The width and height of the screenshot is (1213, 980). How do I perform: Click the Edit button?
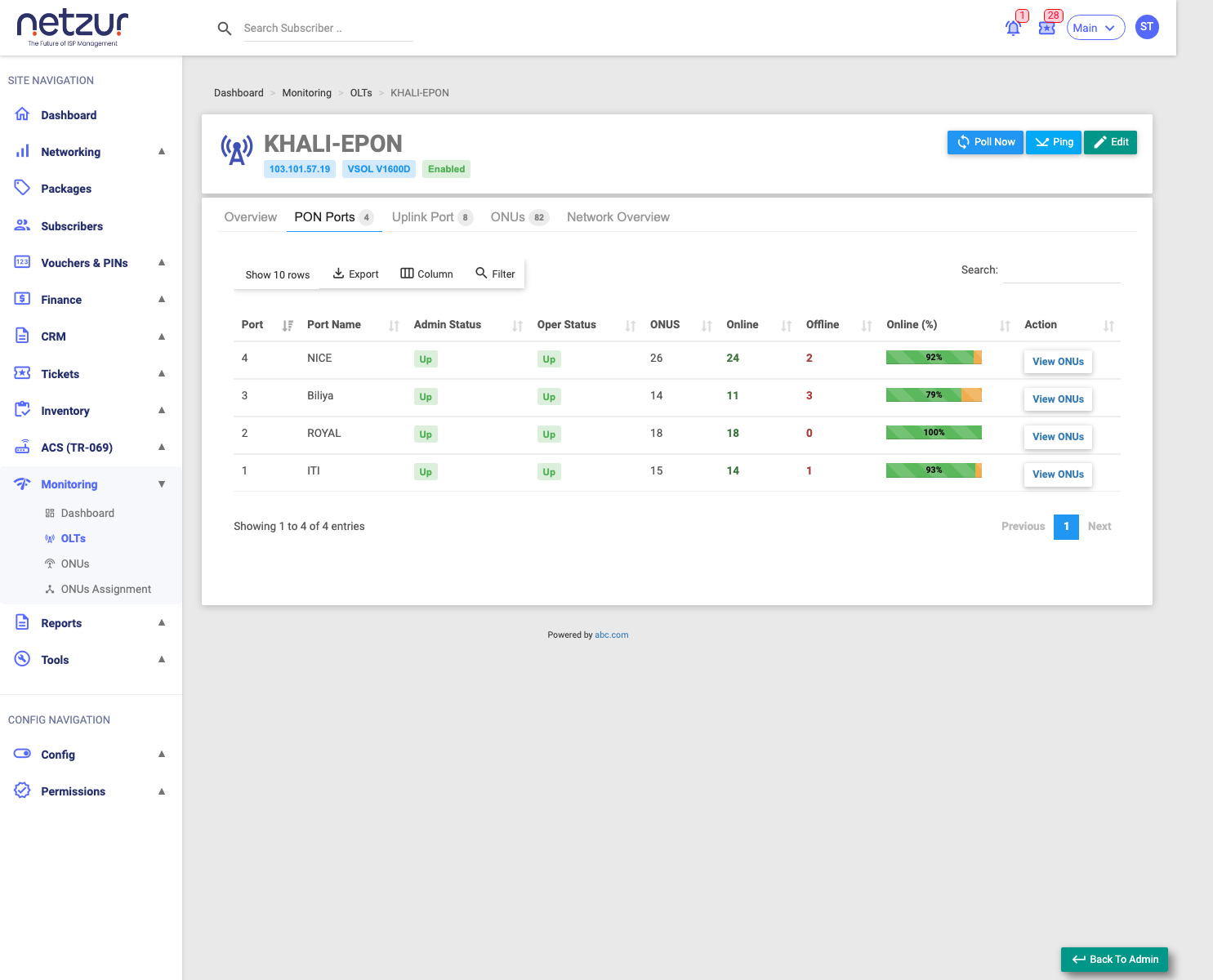(x=1110, y=142)
